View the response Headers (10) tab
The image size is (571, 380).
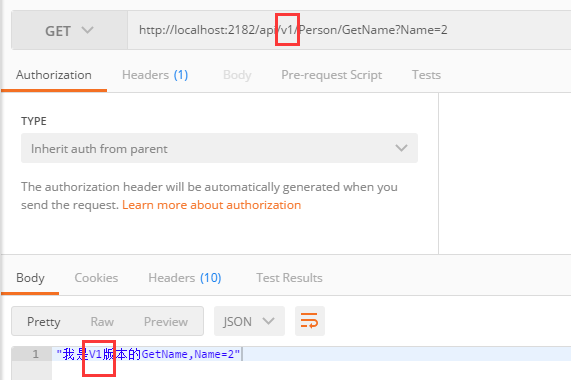185,278
